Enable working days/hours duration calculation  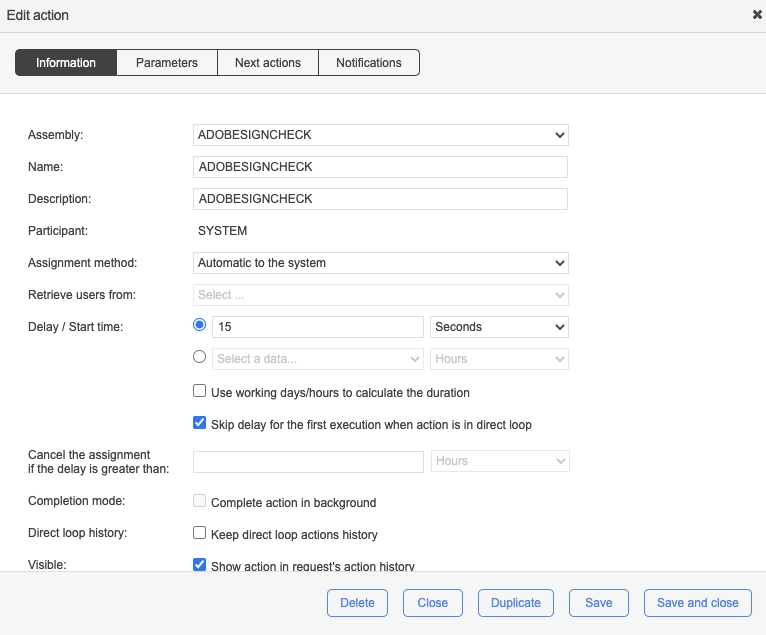[x=200, y=392]
